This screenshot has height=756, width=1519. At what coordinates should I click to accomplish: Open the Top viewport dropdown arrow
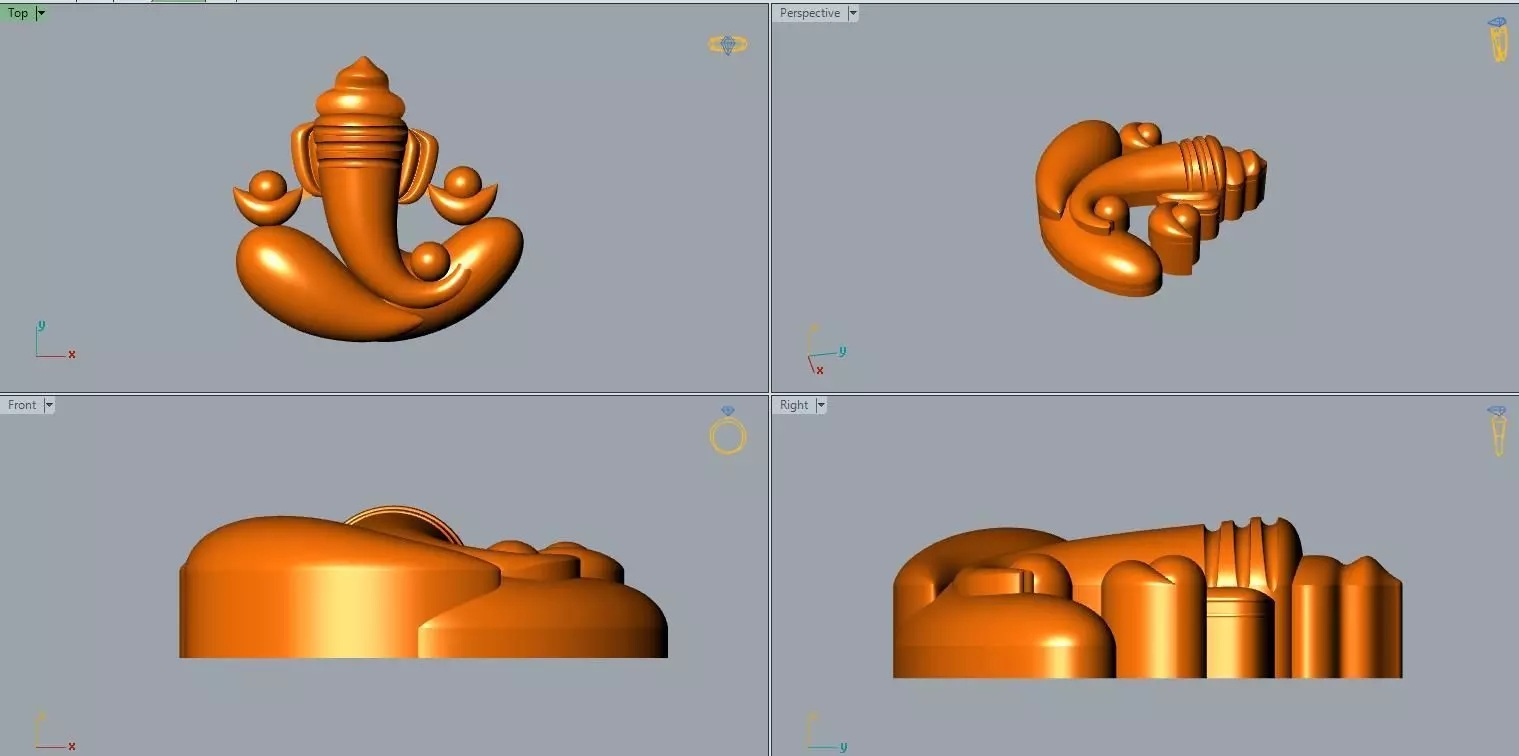[41, 13]
